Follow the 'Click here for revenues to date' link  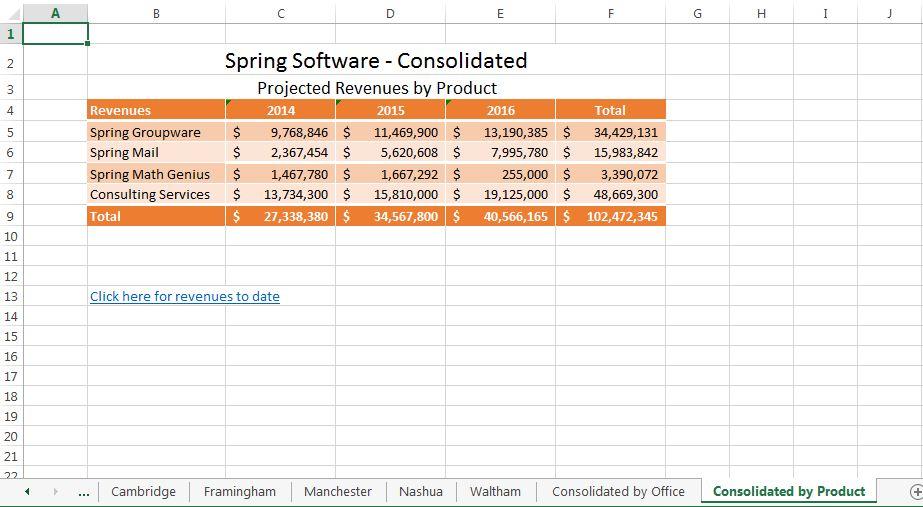click(x=185, y=296)
